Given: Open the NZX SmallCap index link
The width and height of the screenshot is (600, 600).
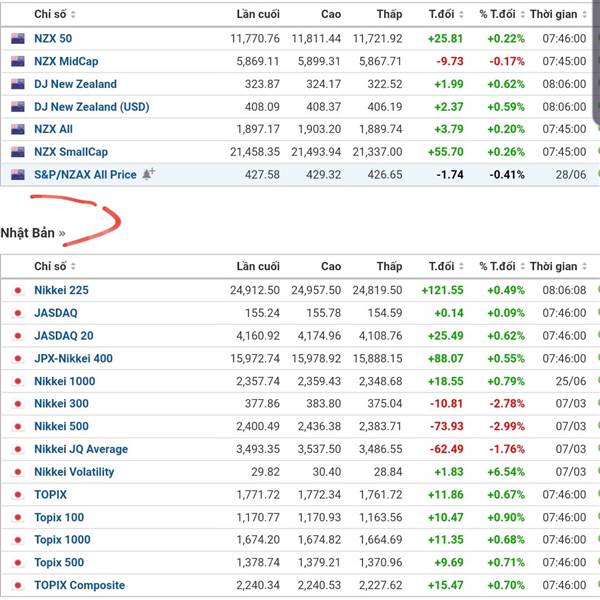Looking at the screenshot, I should click(71, 152).
